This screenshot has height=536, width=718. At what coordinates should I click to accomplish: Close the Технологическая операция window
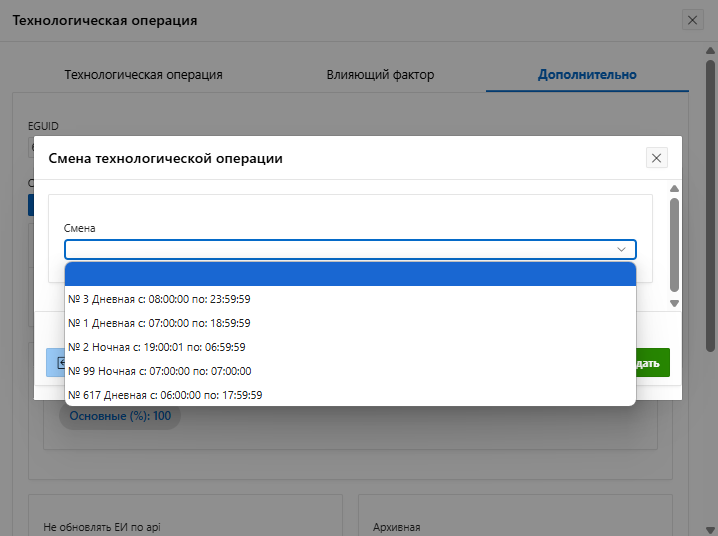click(x=692, y=20)
